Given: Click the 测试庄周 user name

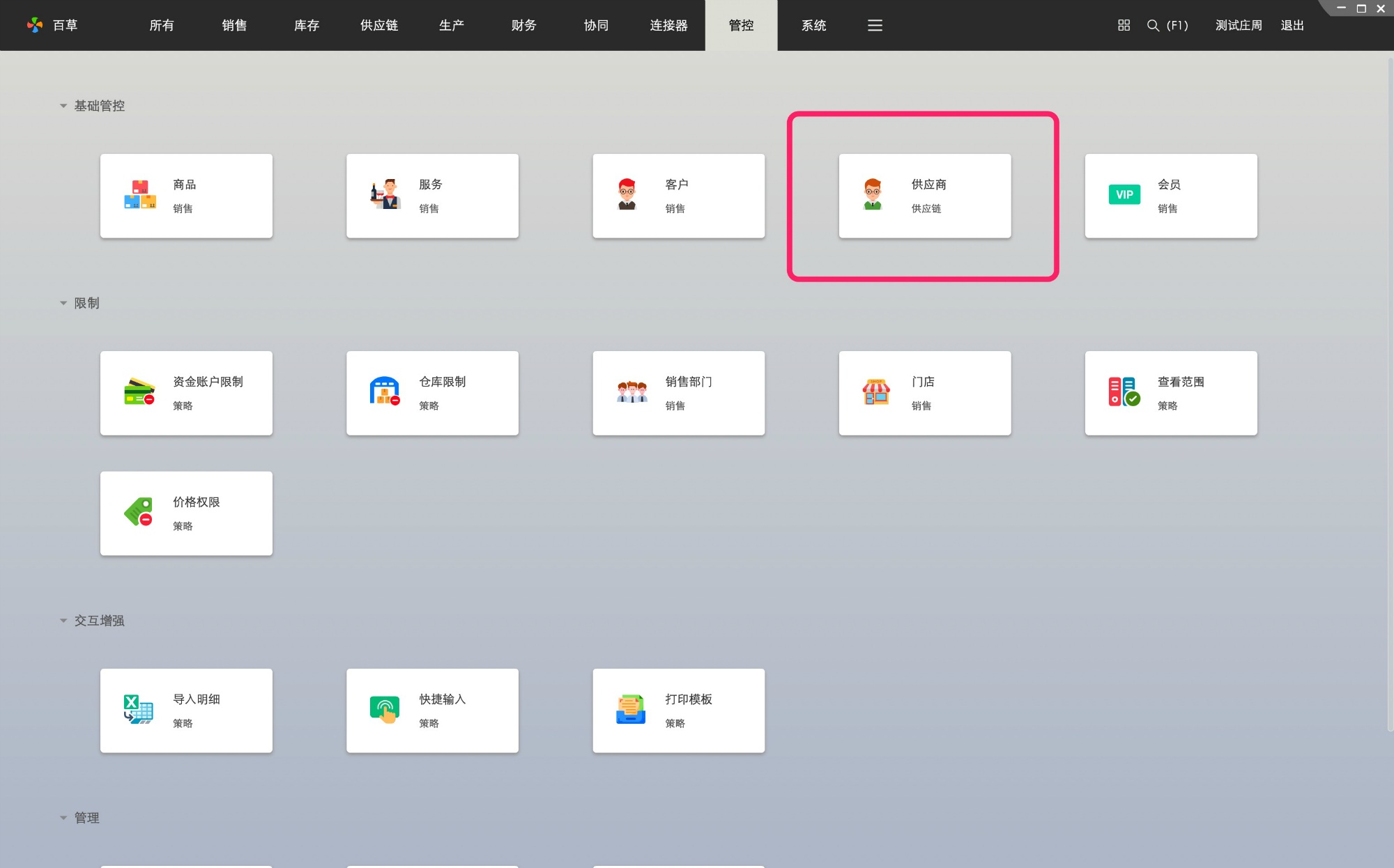Looking at the screenshot, I should click(1239, 25).
